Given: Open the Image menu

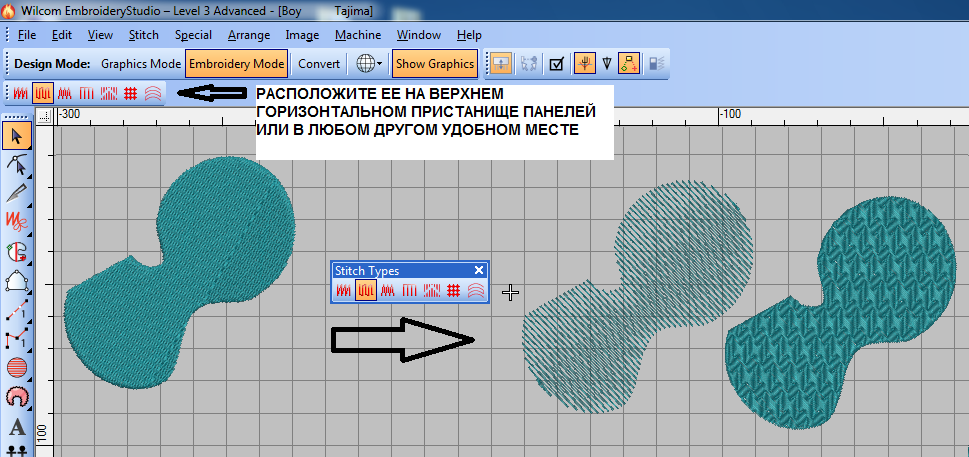Looking at the screenshot, I should pyautogui.click(x=302, y=35).
